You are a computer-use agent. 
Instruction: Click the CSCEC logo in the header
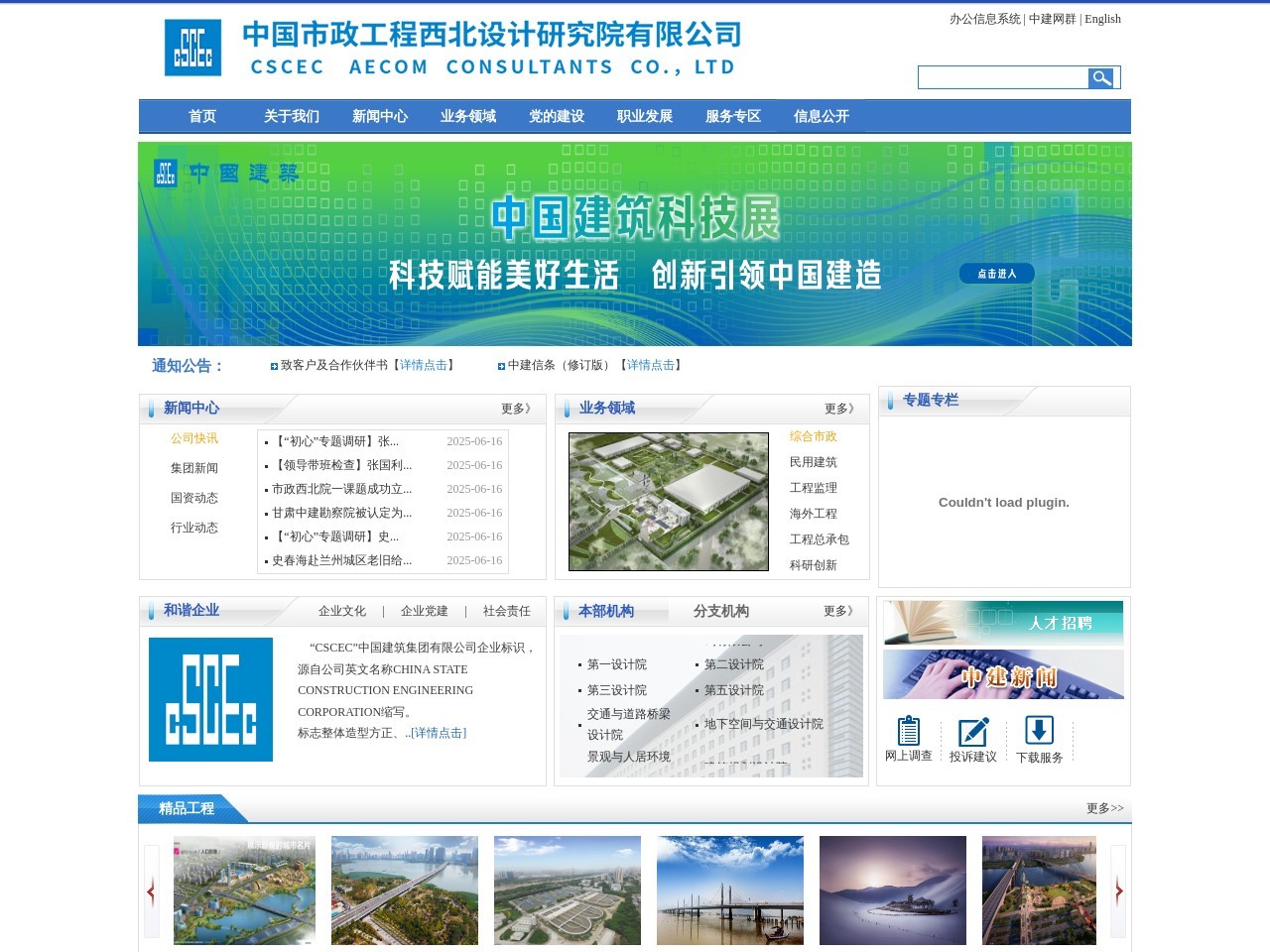pyautogui.click(x=192, y=48)
